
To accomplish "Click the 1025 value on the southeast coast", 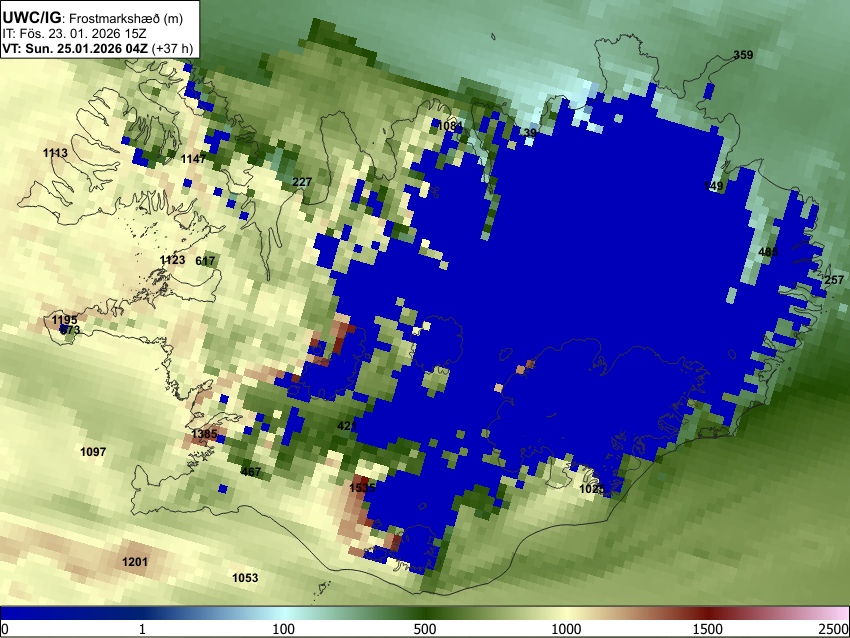I will click(592, 489).
